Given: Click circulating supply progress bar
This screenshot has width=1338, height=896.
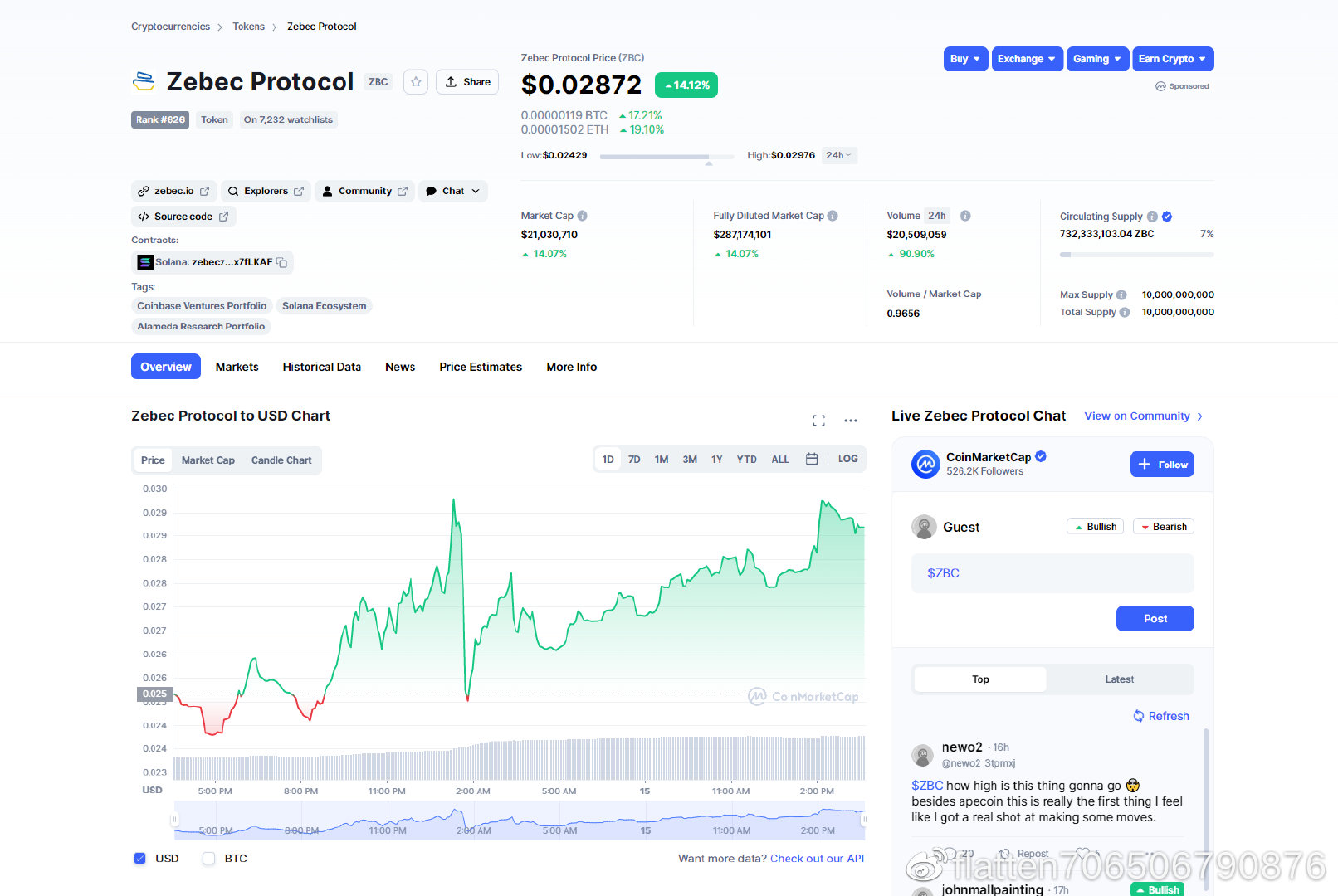Looking at the screenshot, I should point(1136,255).
